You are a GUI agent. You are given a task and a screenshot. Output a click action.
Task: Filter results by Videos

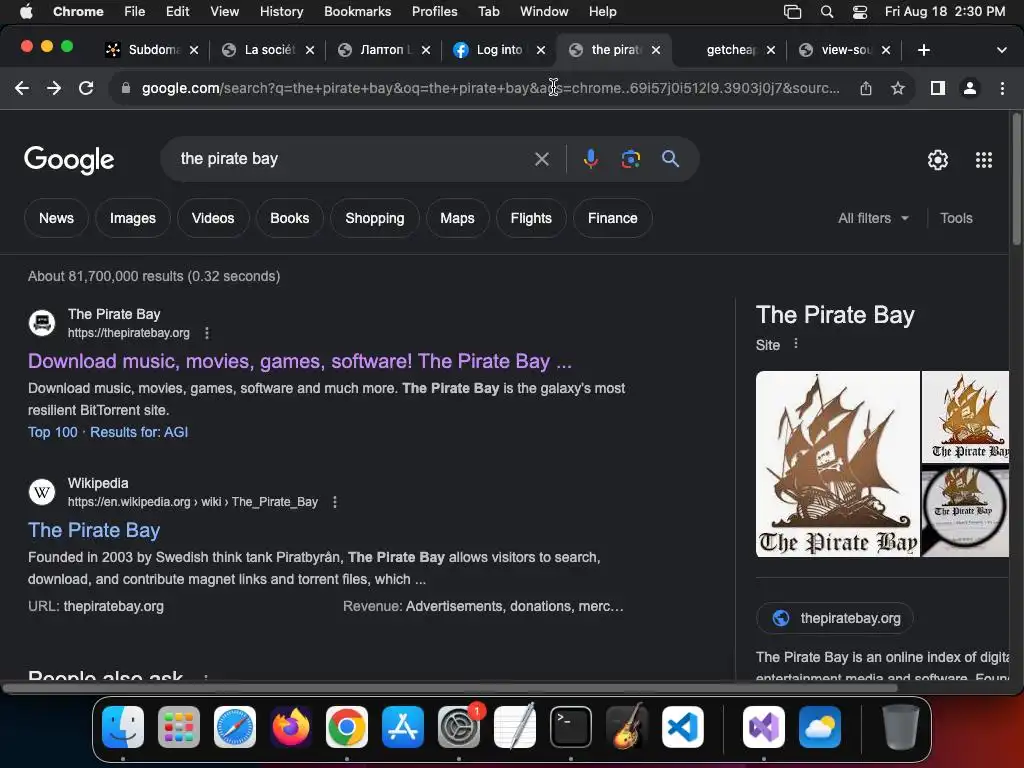(213, 218)
